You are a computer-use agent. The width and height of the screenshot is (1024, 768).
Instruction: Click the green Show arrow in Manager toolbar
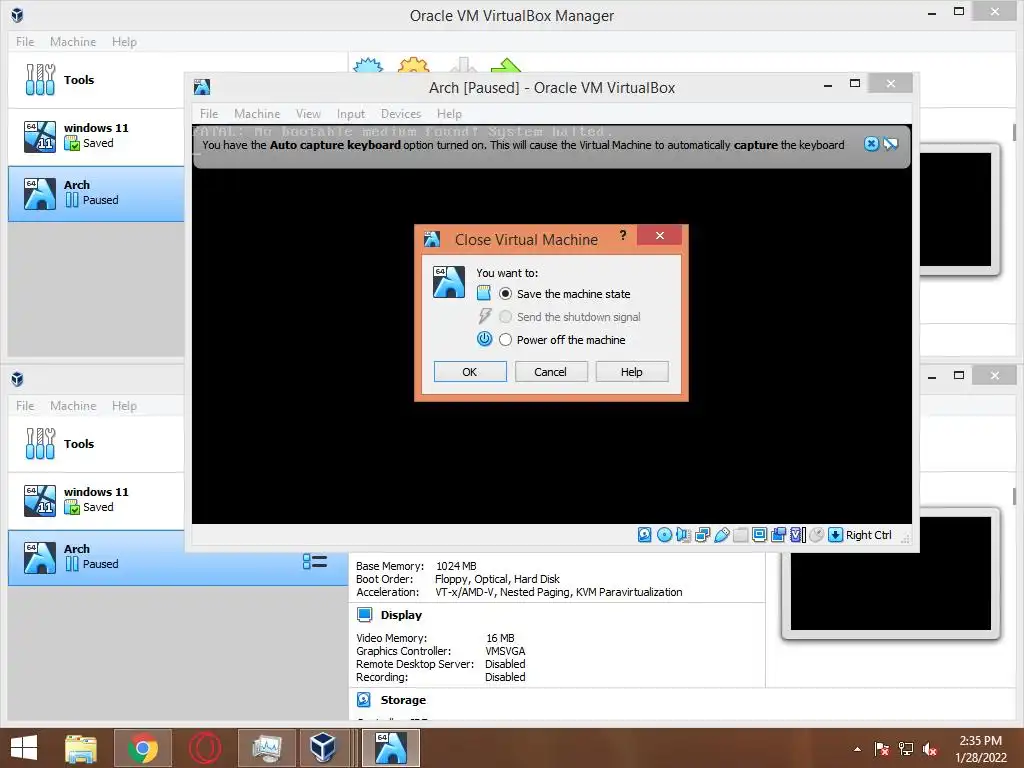[505, 65]
